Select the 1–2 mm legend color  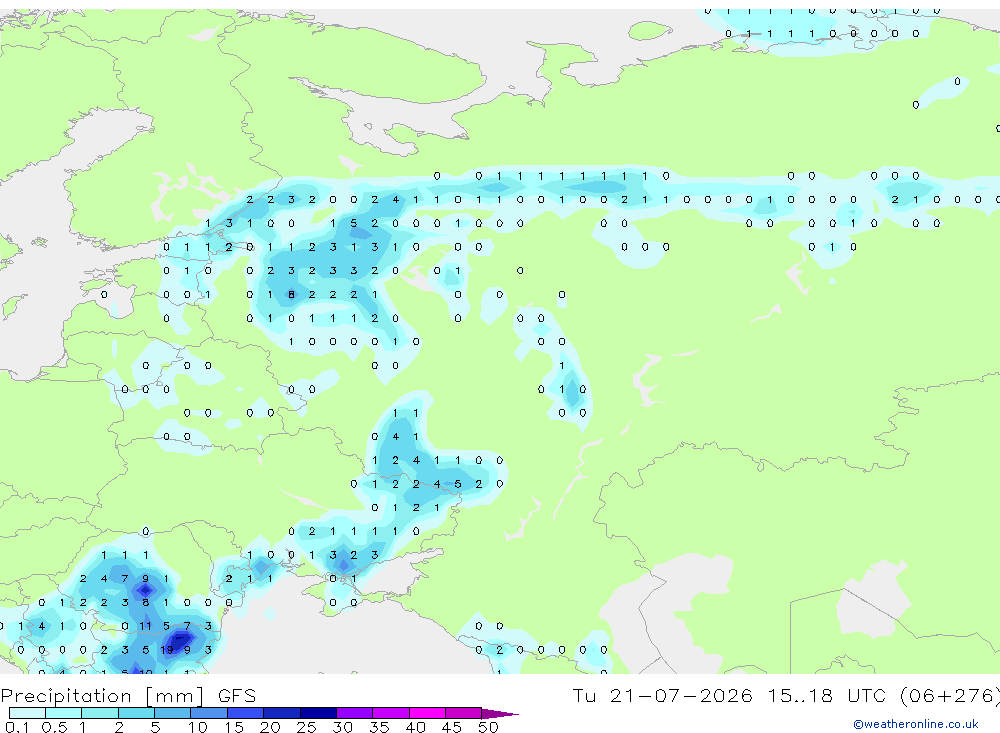click(100, 713)
